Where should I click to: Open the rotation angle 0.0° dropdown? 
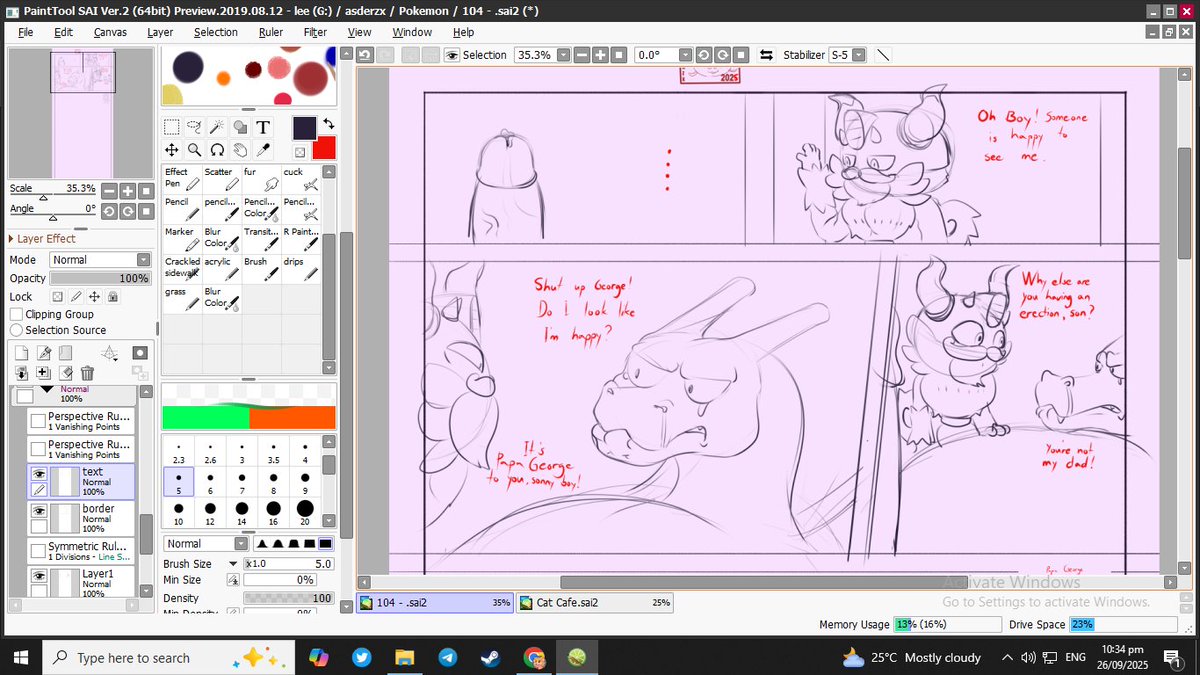point(685,55)
